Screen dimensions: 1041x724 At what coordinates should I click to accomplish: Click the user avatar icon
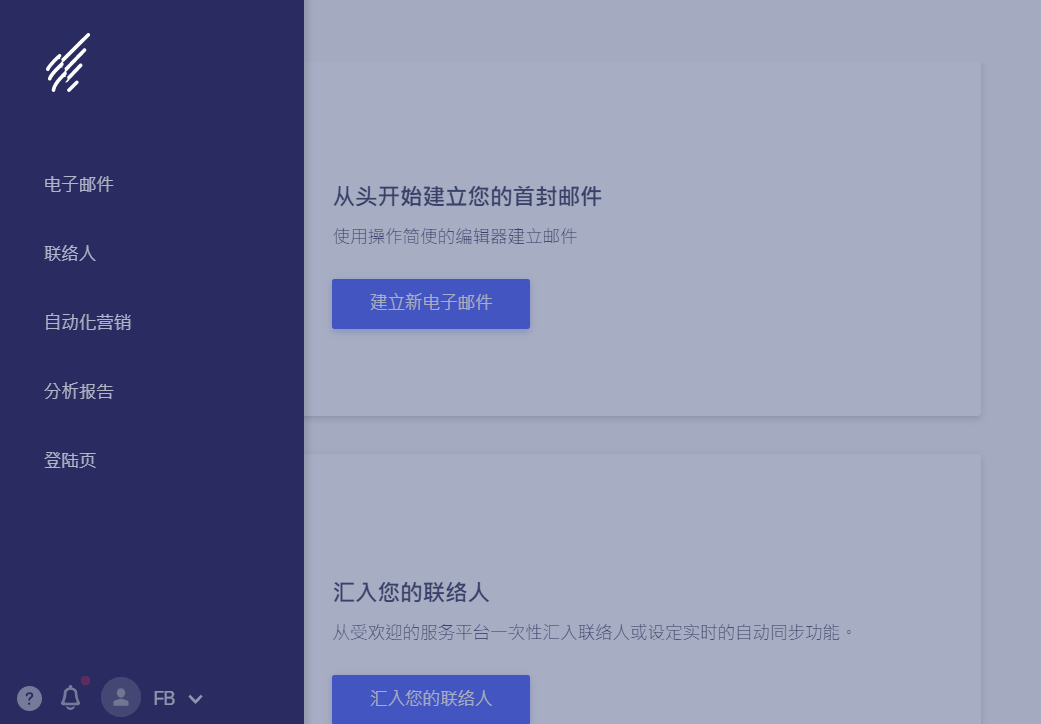pos(121,698)
